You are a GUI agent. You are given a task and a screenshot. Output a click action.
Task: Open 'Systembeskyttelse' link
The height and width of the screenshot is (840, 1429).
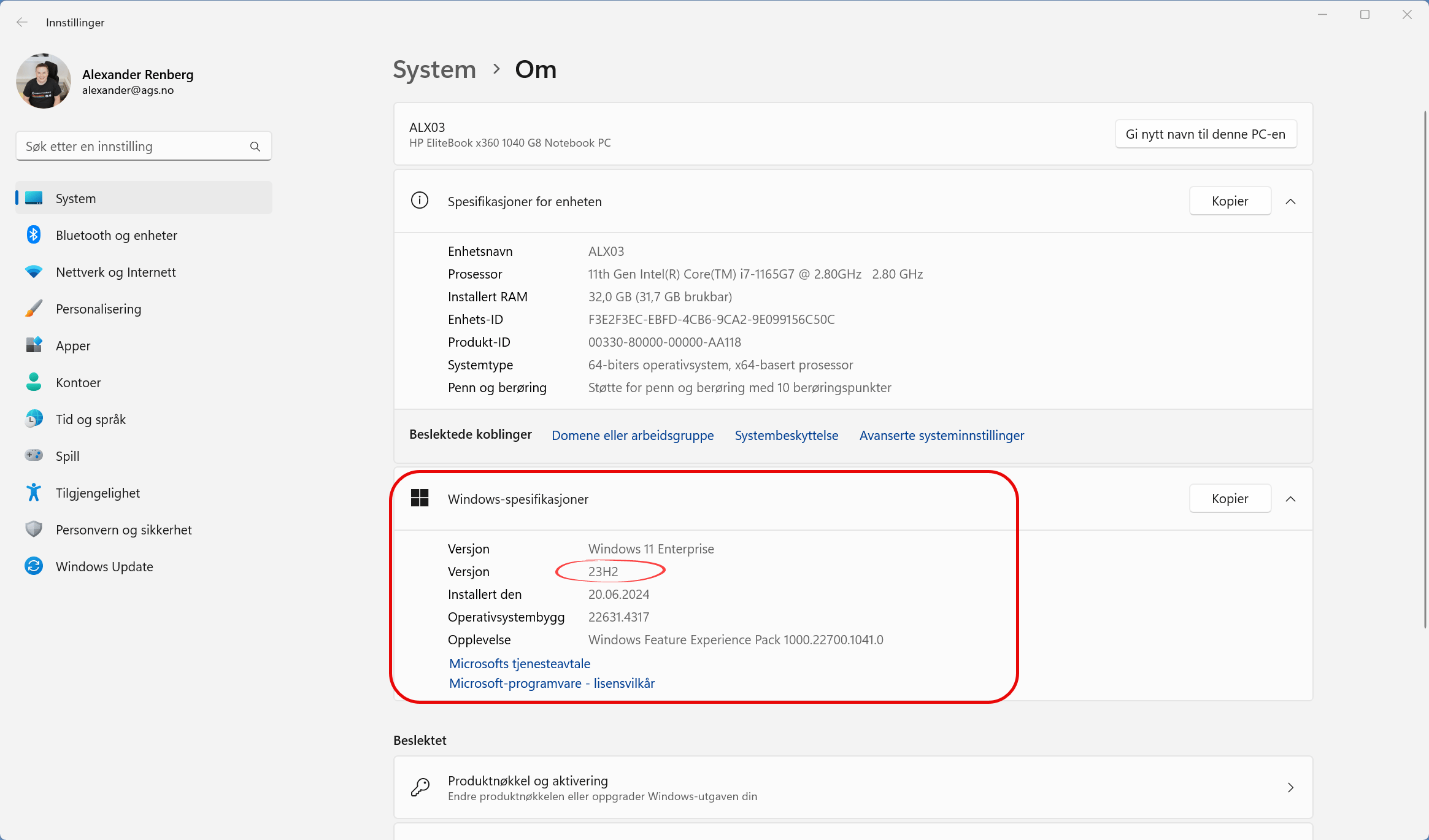point(786,435)
